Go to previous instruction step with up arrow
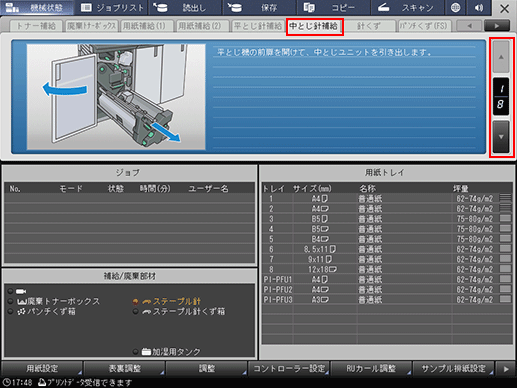The image size is (517, 388). 501,57
